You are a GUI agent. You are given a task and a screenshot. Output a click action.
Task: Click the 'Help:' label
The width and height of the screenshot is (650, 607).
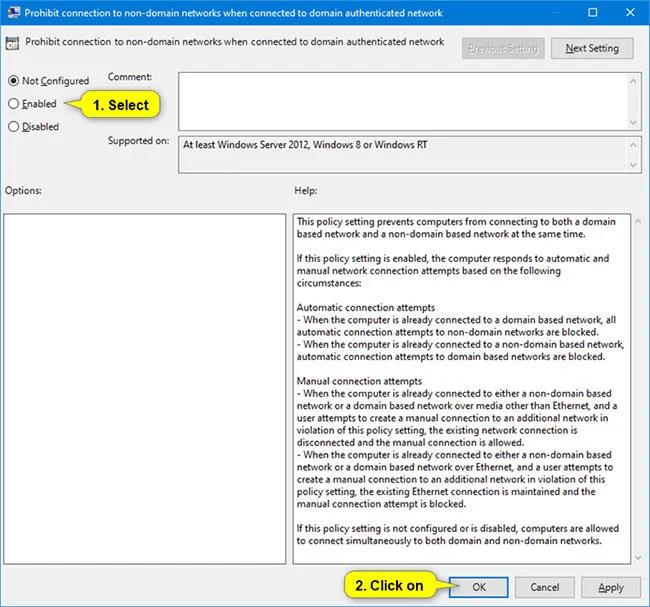click(x=306, y=190)
